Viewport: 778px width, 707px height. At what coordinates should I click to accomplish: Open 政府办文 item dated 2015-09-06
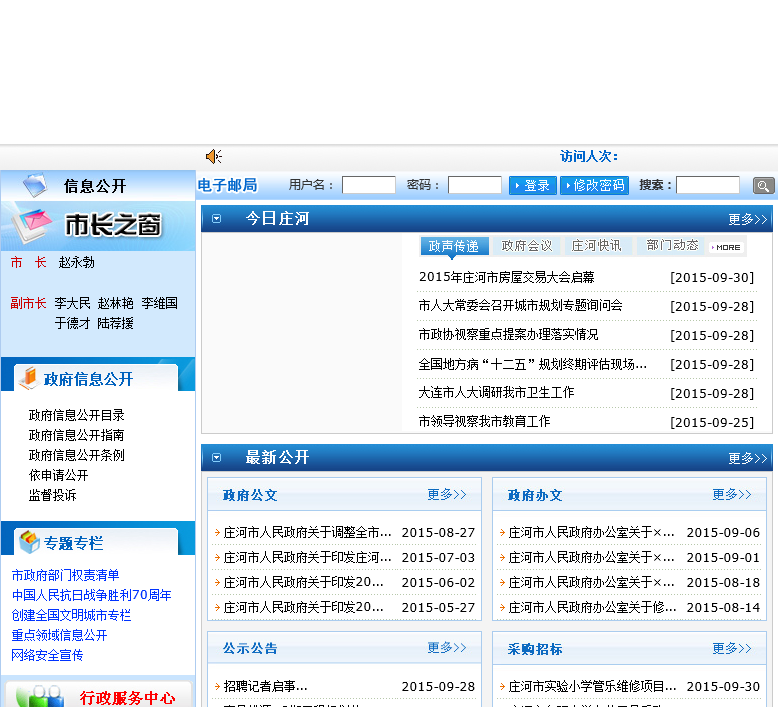591,532
